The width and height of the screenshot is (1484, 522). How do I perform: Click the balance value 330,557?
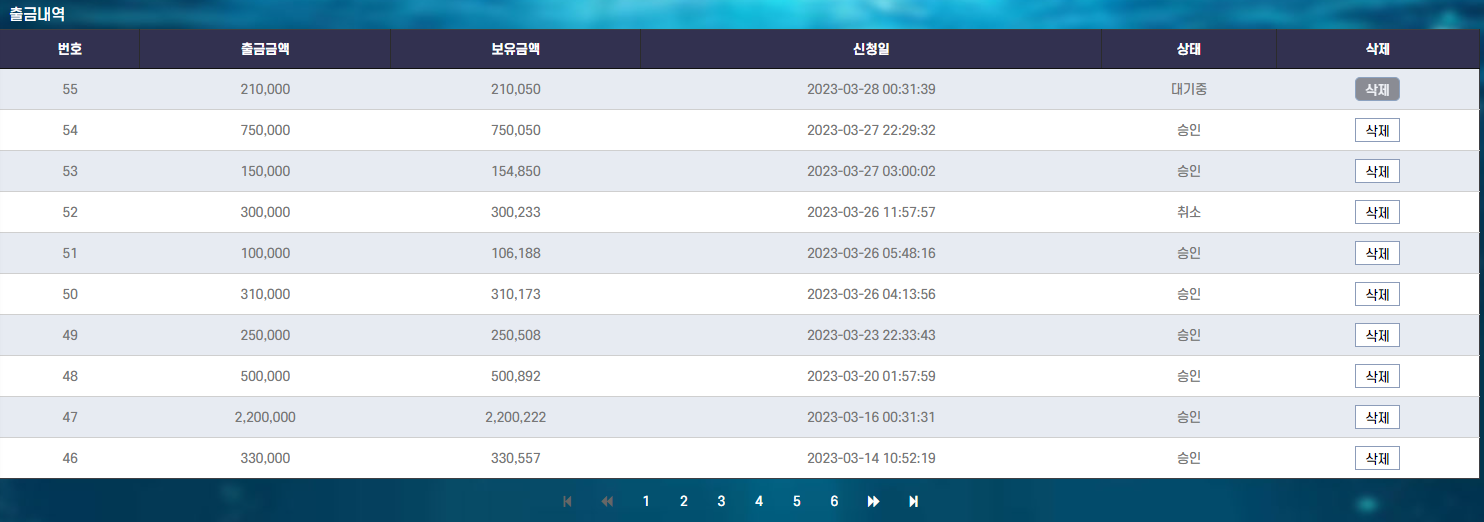pyautogui.click(x=515, y=458)
